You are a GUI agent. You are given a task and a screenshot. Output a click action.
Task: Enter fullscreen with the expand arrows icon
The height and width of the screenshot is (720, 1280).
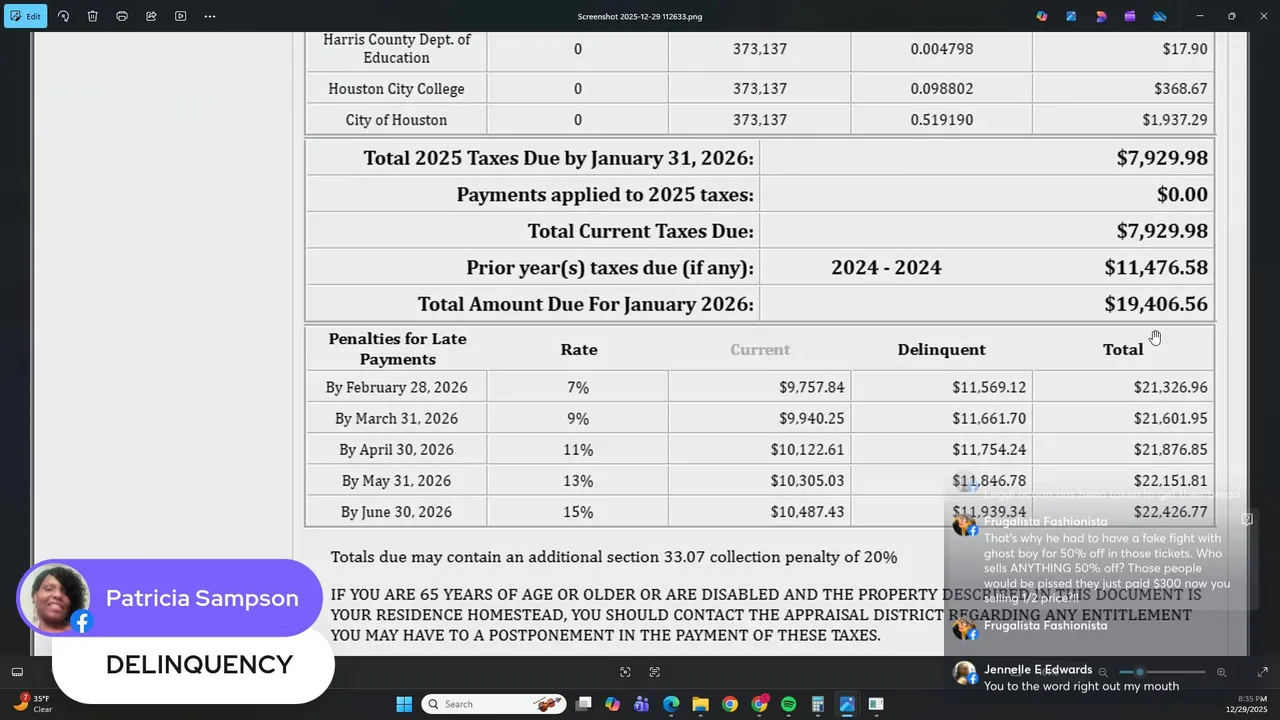click(1262, 672)
